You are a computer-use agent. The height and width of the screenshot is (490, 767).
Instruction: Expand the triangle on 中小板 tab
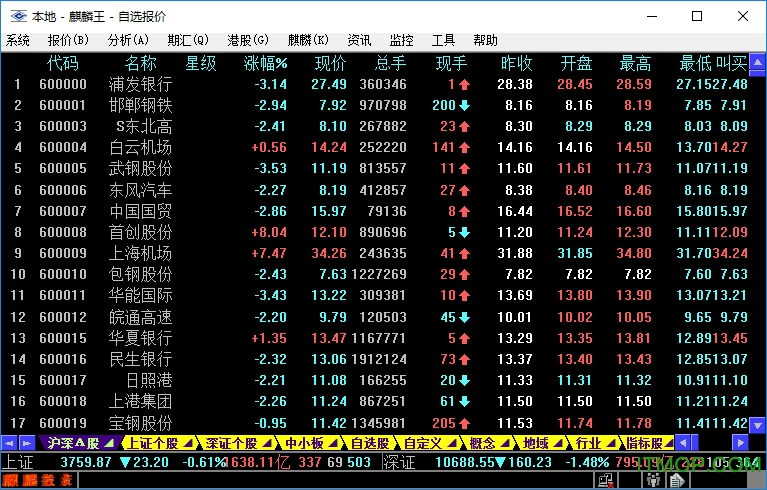pyautogui.click(x=334, y=444)
